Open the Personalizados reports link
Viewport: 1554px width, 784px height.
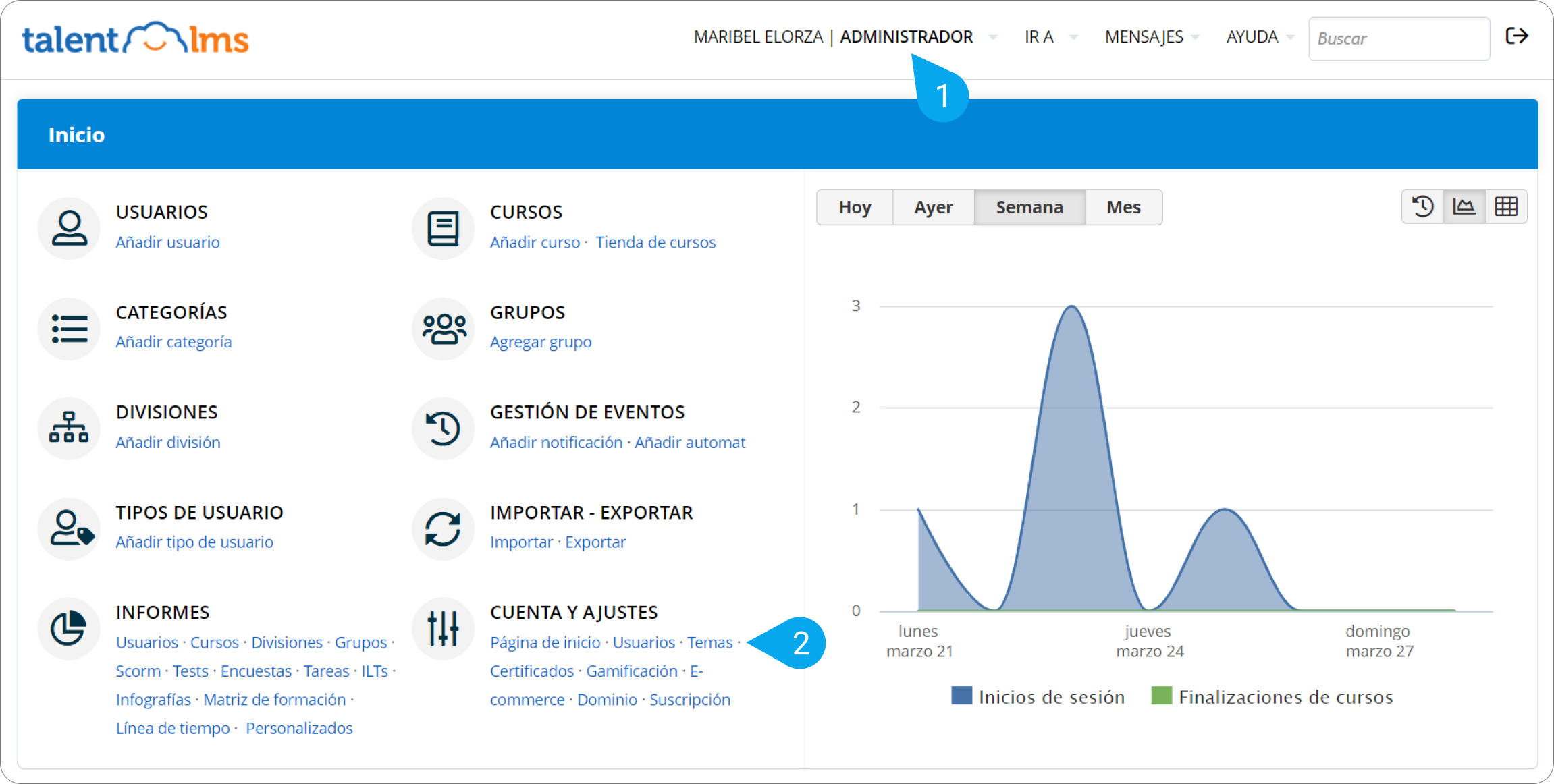tap(299, 729)
